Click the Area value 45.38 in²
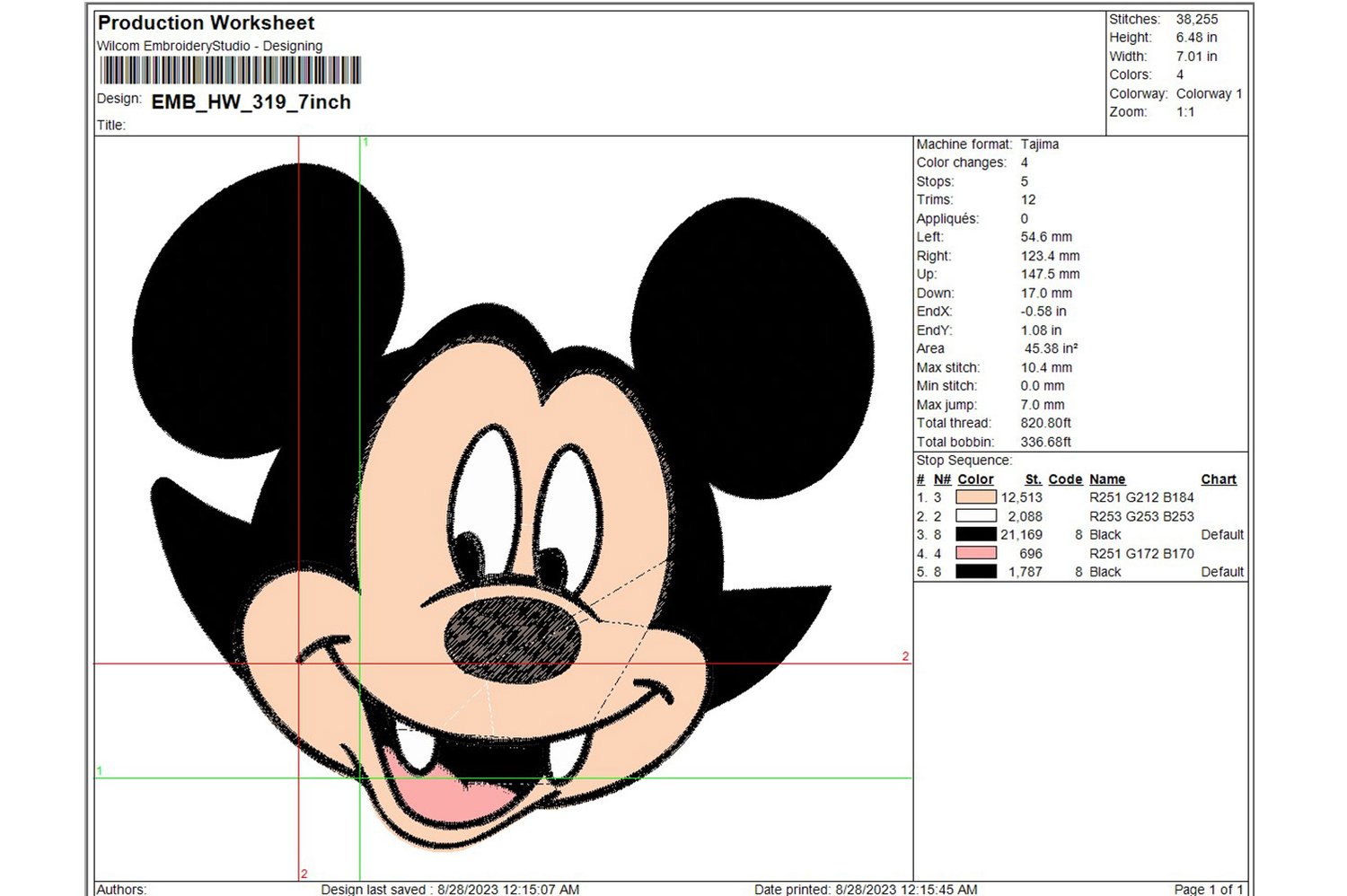 [1052, 348]
